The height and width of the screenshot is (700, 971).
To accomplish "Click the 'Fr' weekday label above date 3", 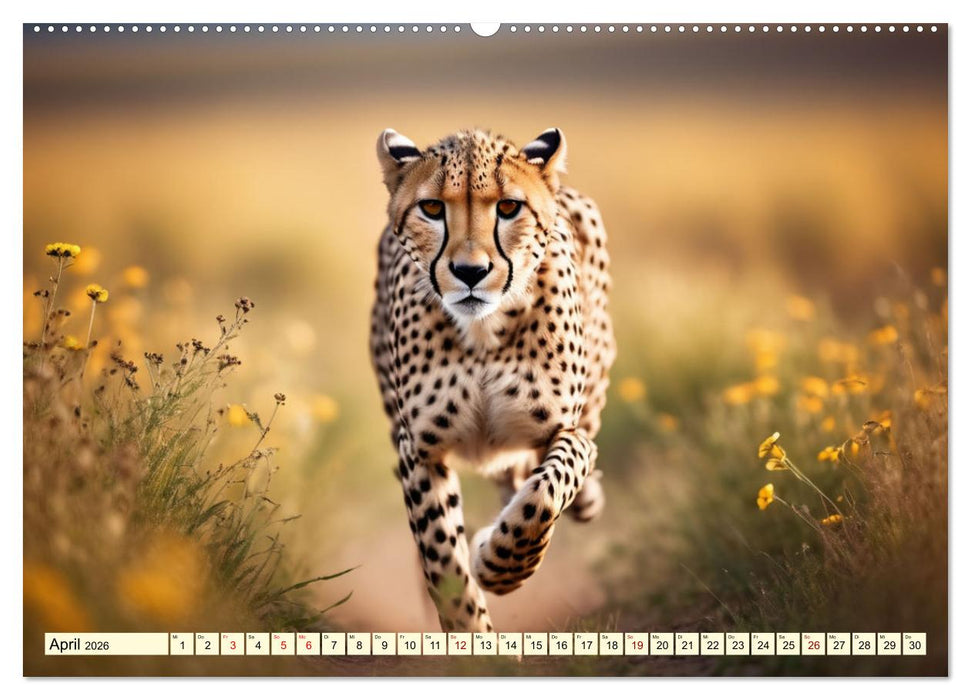I will pyautogui.click(x=226, y=636).
